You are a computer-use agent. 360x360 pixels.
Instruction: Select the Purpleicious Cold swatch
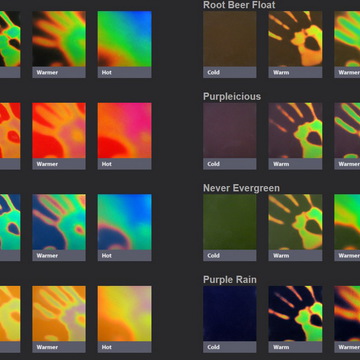point(230,130)
